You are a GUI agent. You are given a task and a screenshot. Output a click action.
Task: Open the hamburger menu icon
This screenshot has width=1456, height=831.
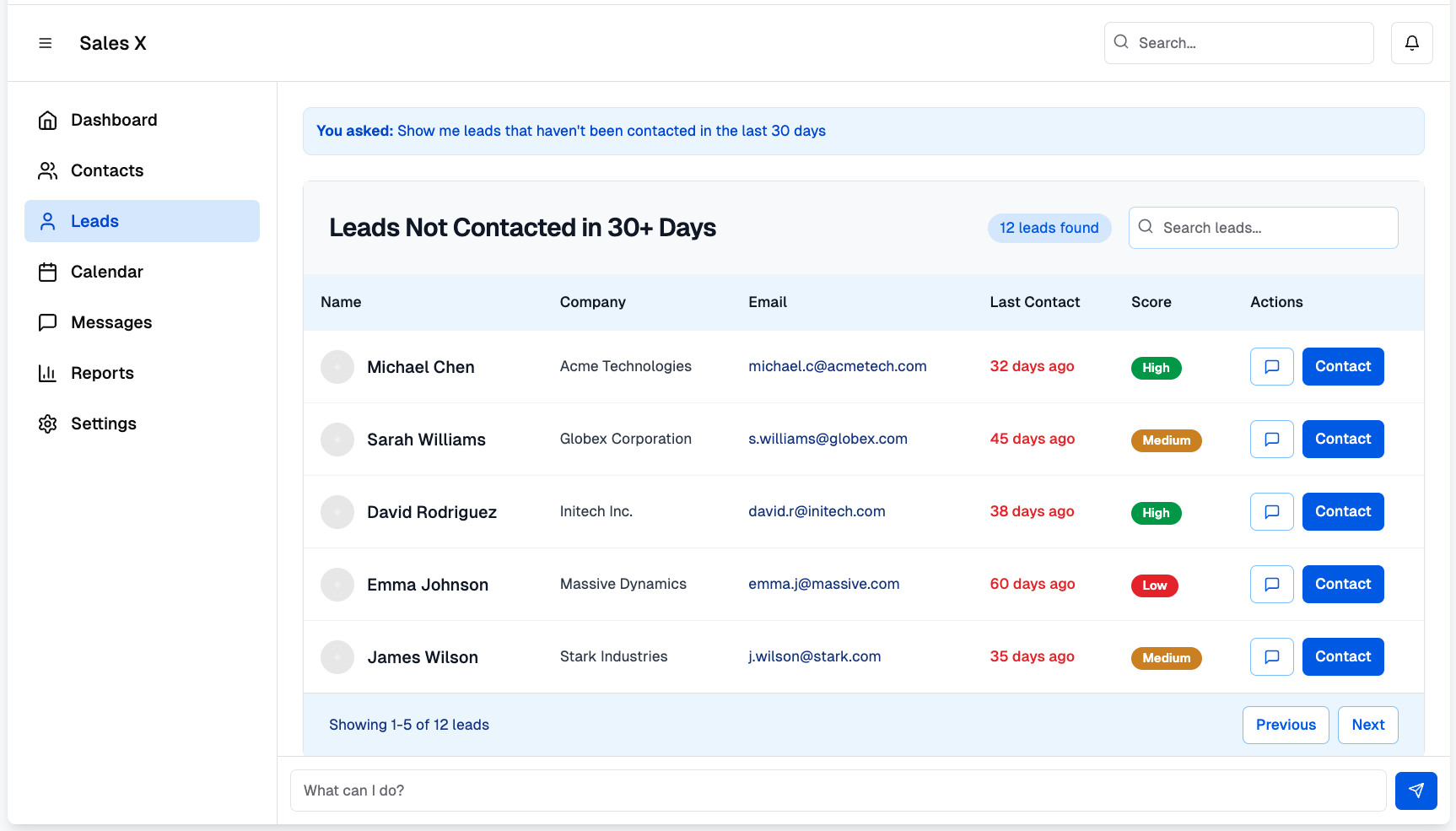[x=46, y=43]
